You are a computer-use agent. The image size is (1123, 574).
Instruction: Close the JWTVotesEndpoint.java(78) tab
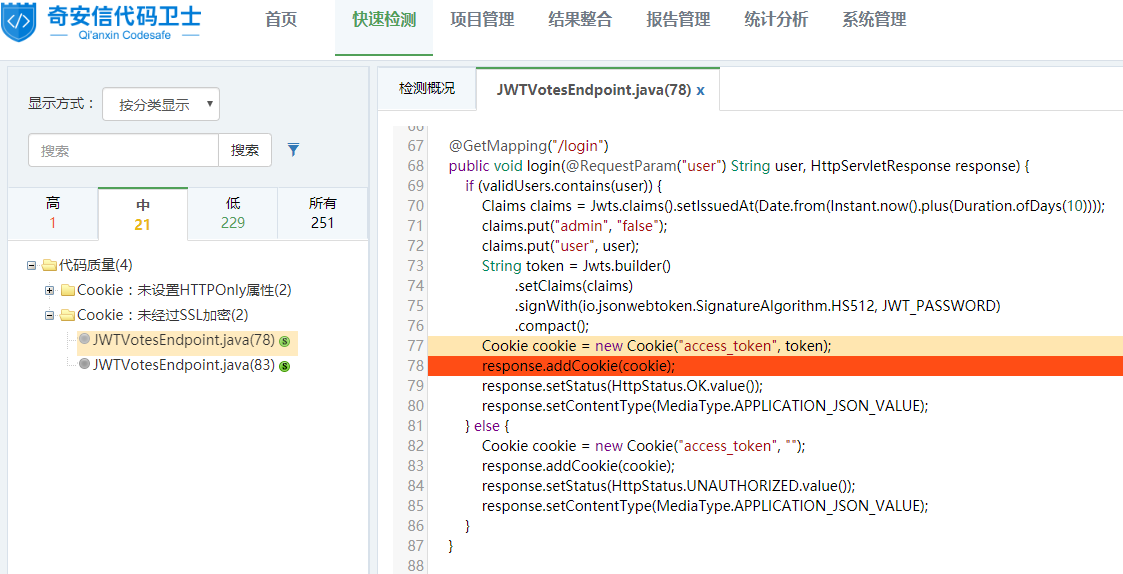click(x=701, y=90)
